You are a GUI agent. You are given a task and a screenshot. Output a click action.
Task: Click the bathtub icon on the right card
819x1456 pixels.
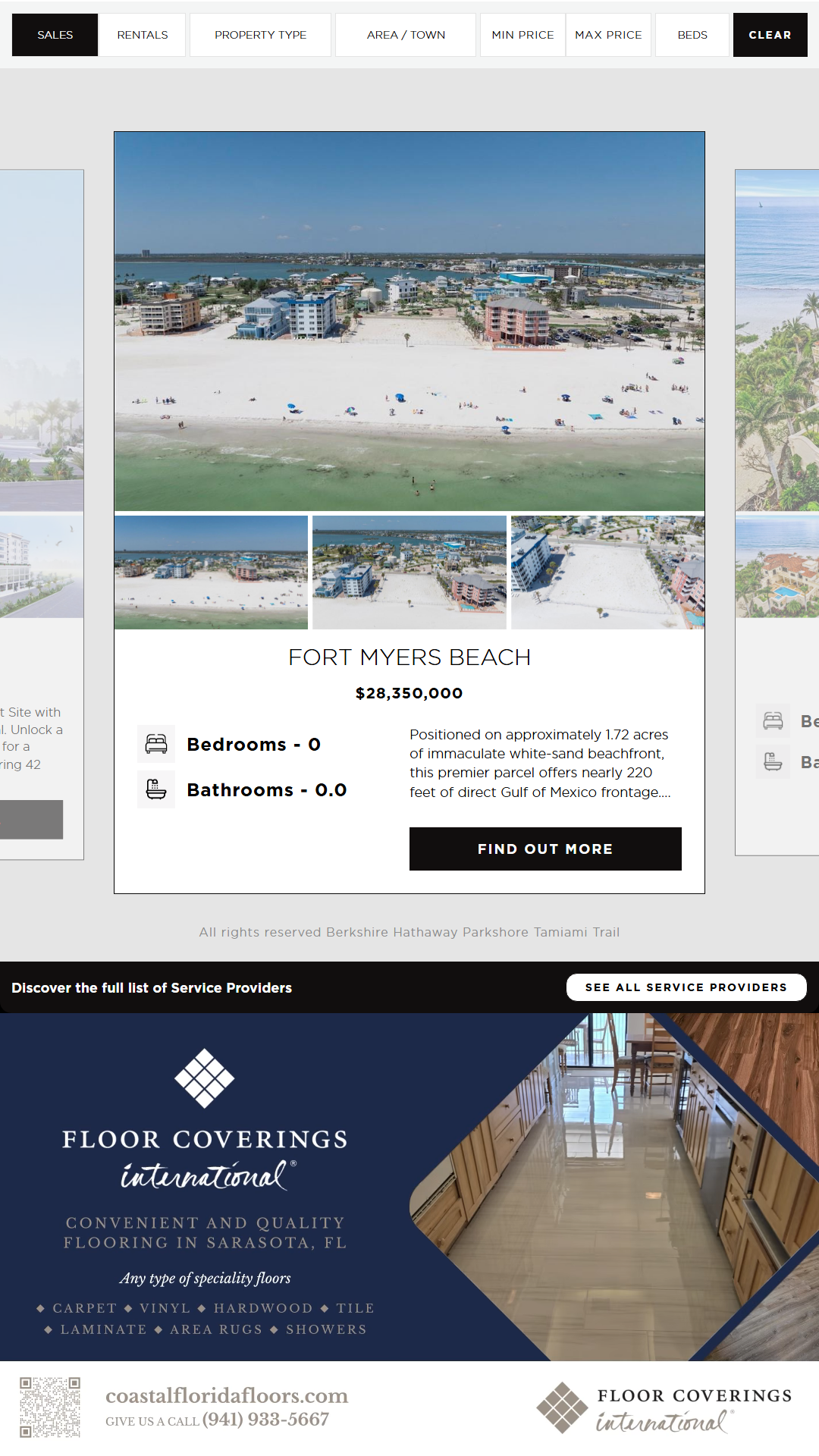(x=773, y=761)
